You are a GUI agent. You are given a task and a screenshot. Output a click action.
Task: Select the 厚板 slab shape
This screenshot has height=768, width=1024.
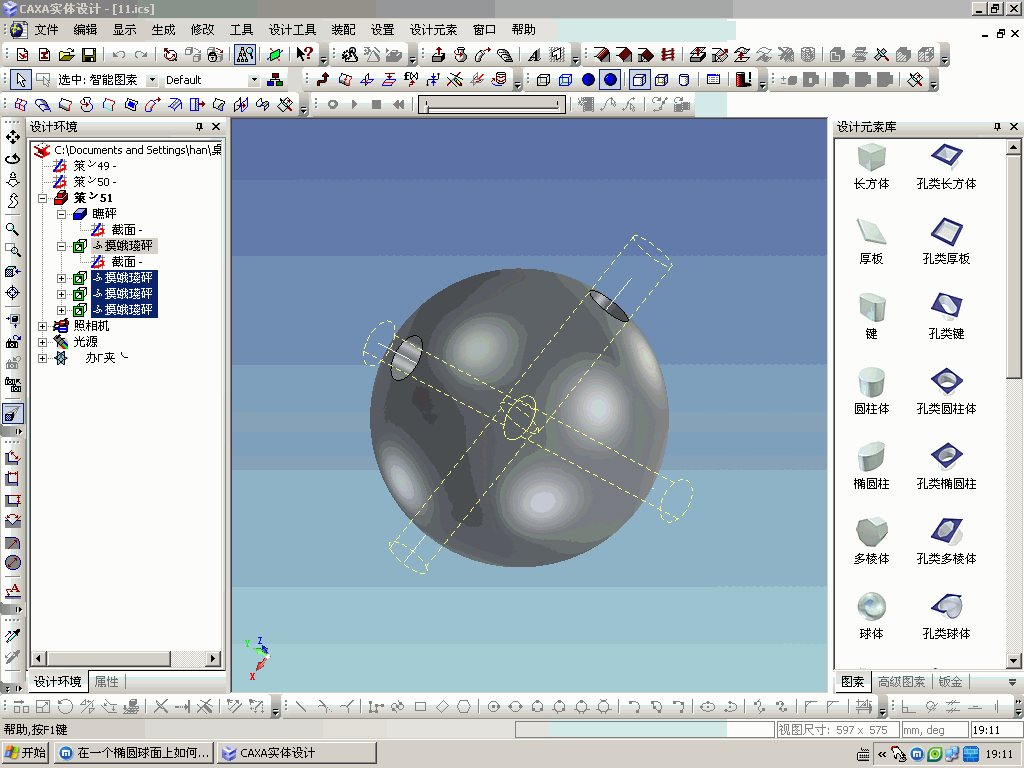tap(871, 242)
